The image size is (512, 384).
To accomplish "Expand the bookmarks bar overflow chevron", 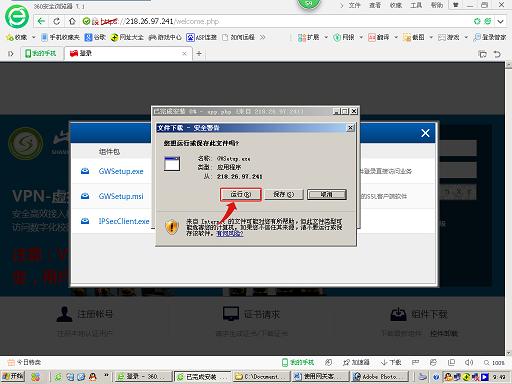I will click(x=263, y=37).
